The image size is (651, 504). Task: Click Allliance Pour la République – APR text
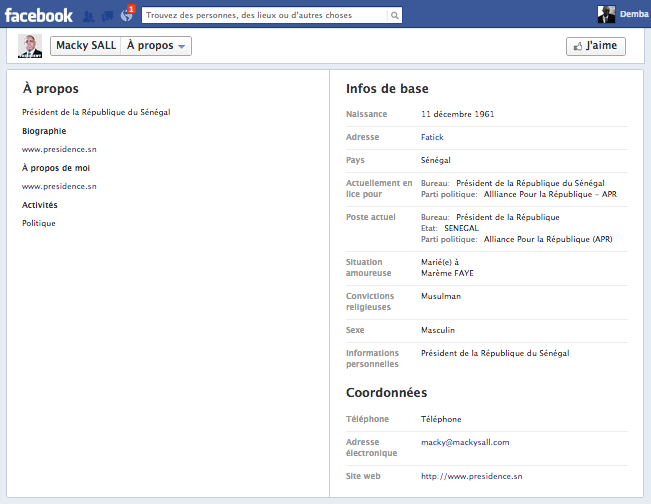[550, 194]
